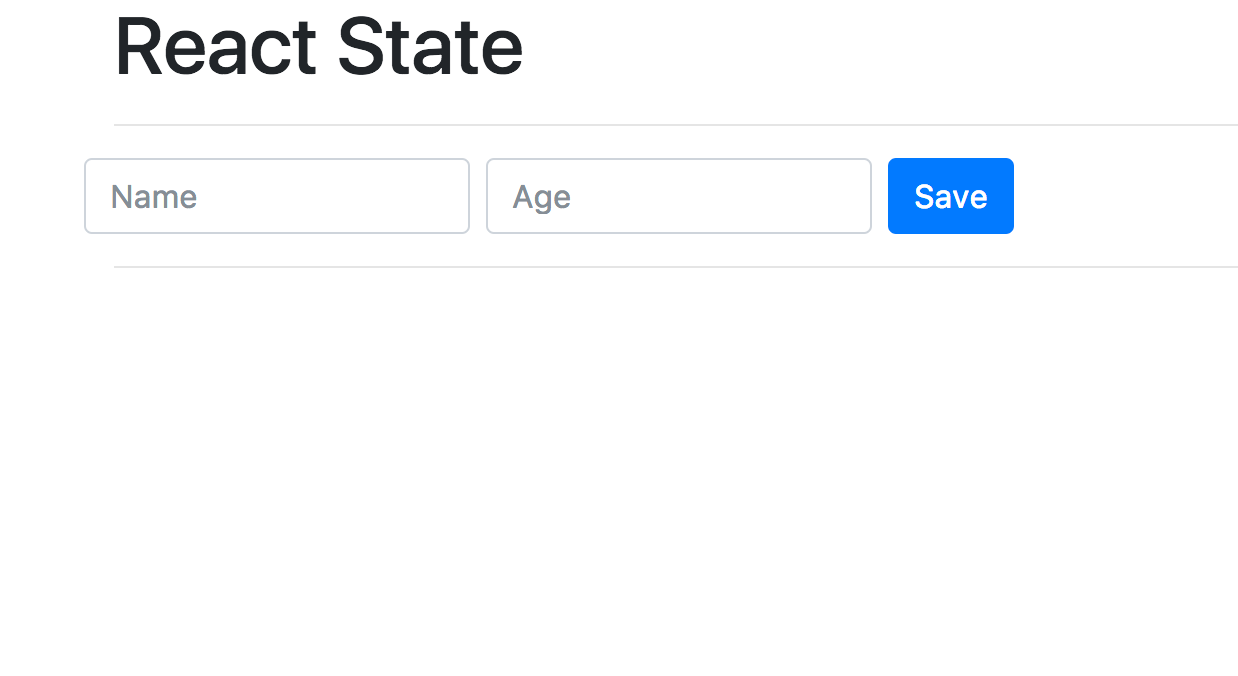Click the gap between Name and Age fields

[x=478, y=196]
